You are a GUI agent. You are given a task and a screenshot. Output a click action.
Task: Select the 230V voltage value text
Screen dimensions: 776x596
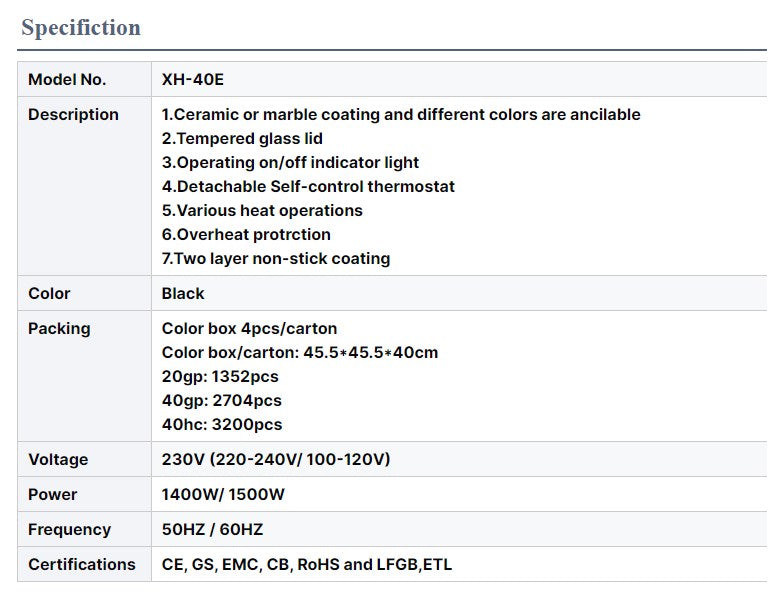276,459
